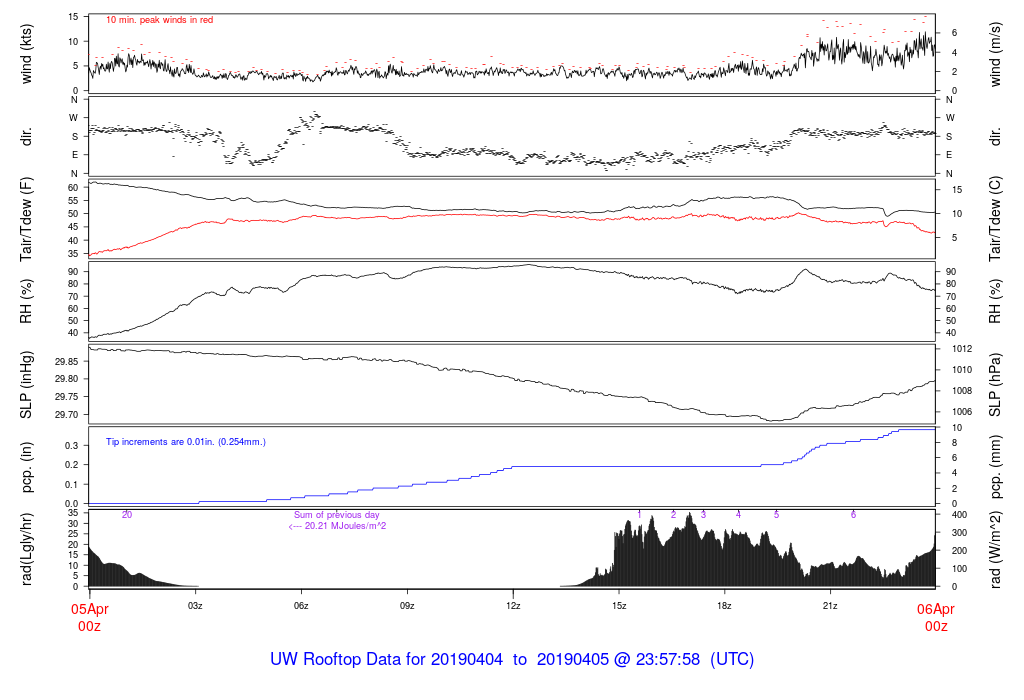This screenshot has width=1024, height=700.
Task: Click the '400' W/m^2 radiation tick label
Action: (959, 515)
